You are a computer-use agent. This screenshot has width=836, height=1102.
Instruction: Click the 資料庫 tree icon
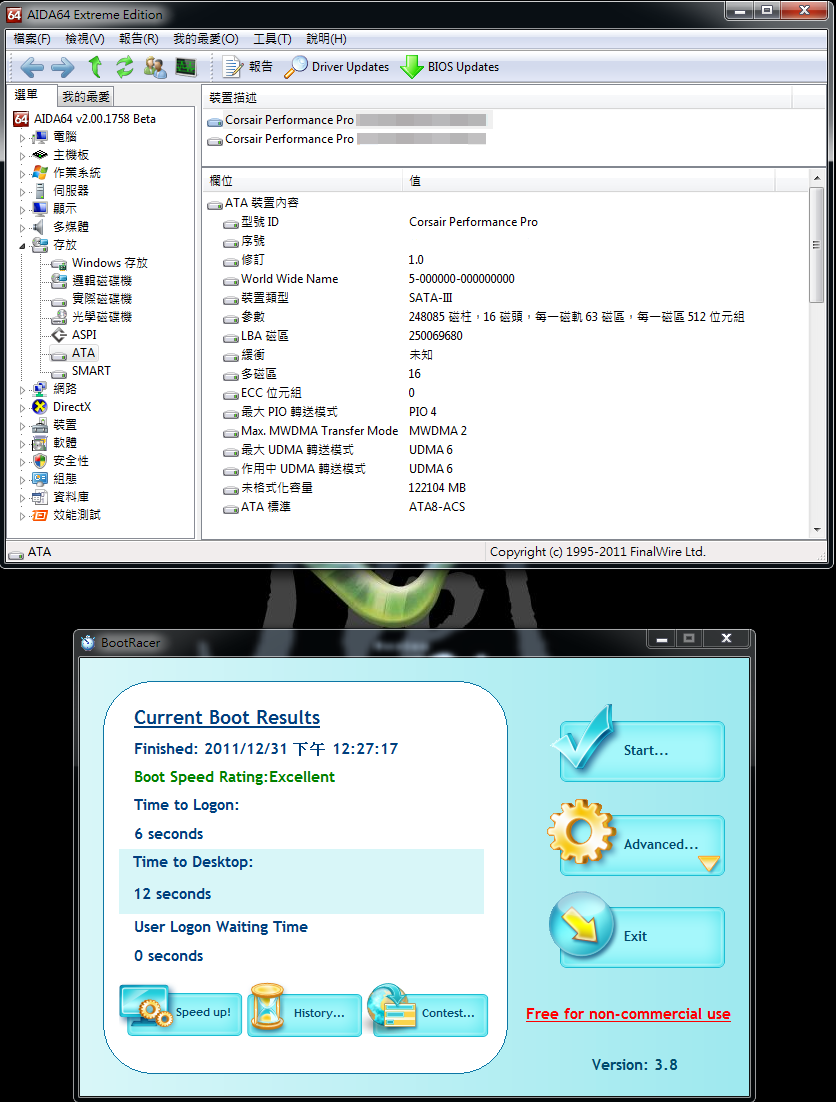pyautogui.click(x=40, y=497)
